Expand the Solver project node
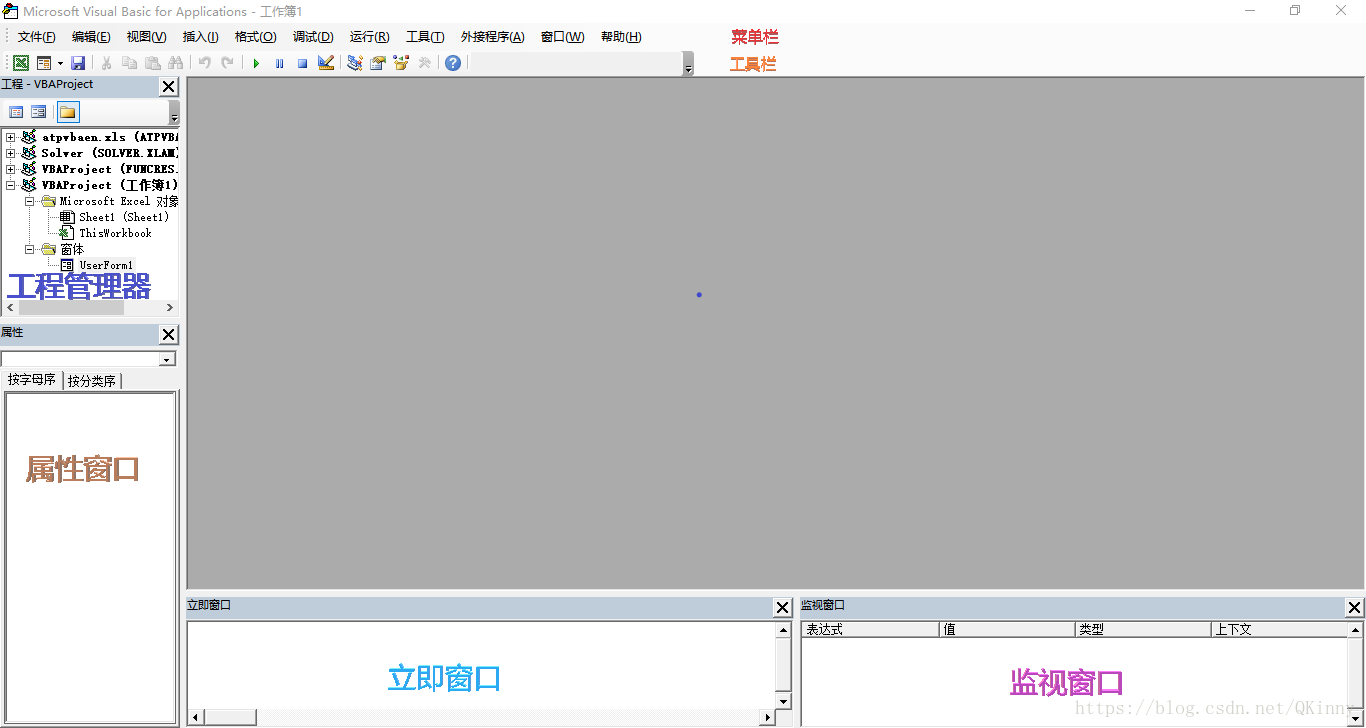Viewport: 1366px width, 728px height. point(11,153)
